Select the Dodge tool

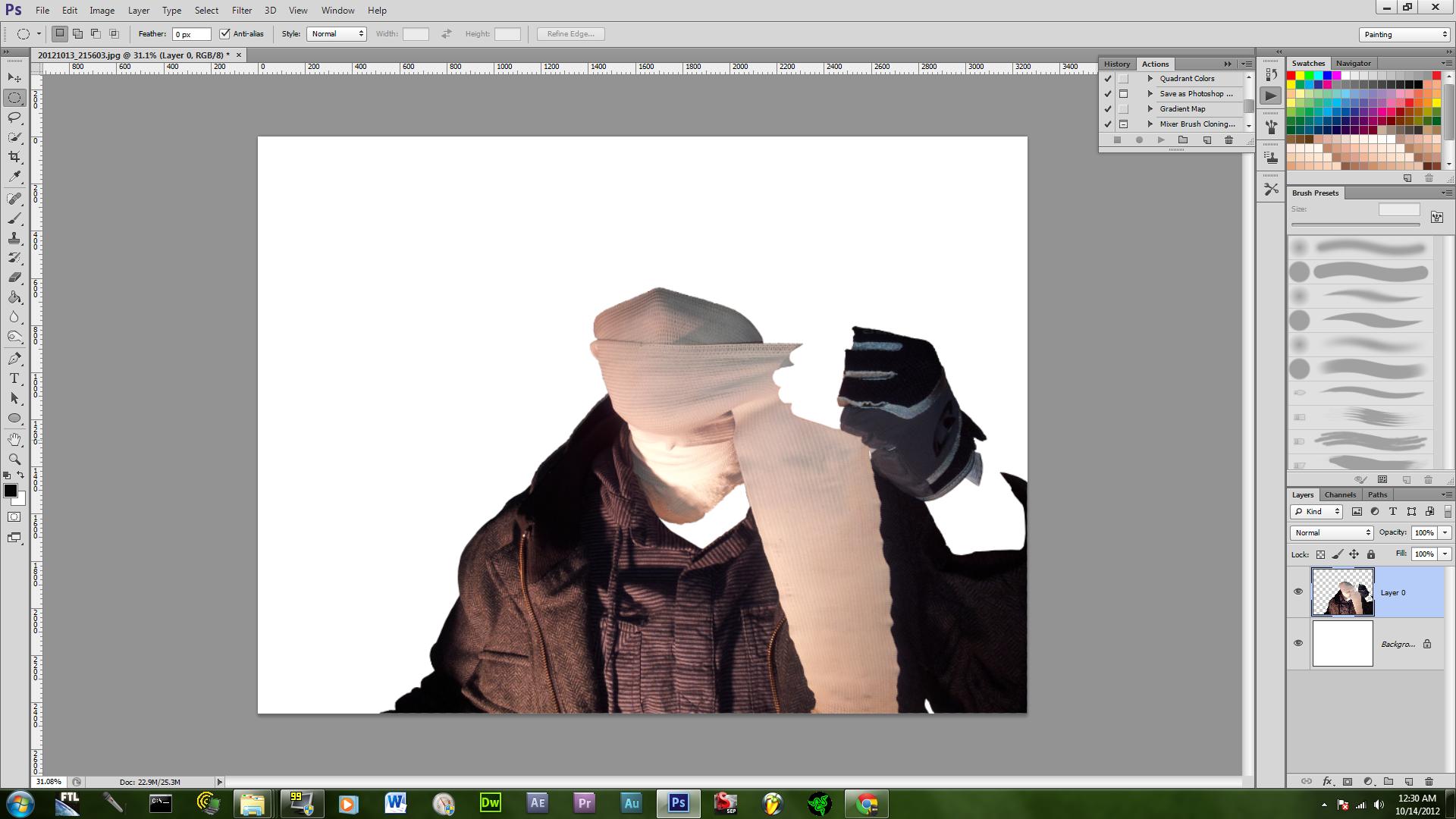click(14, 337)
